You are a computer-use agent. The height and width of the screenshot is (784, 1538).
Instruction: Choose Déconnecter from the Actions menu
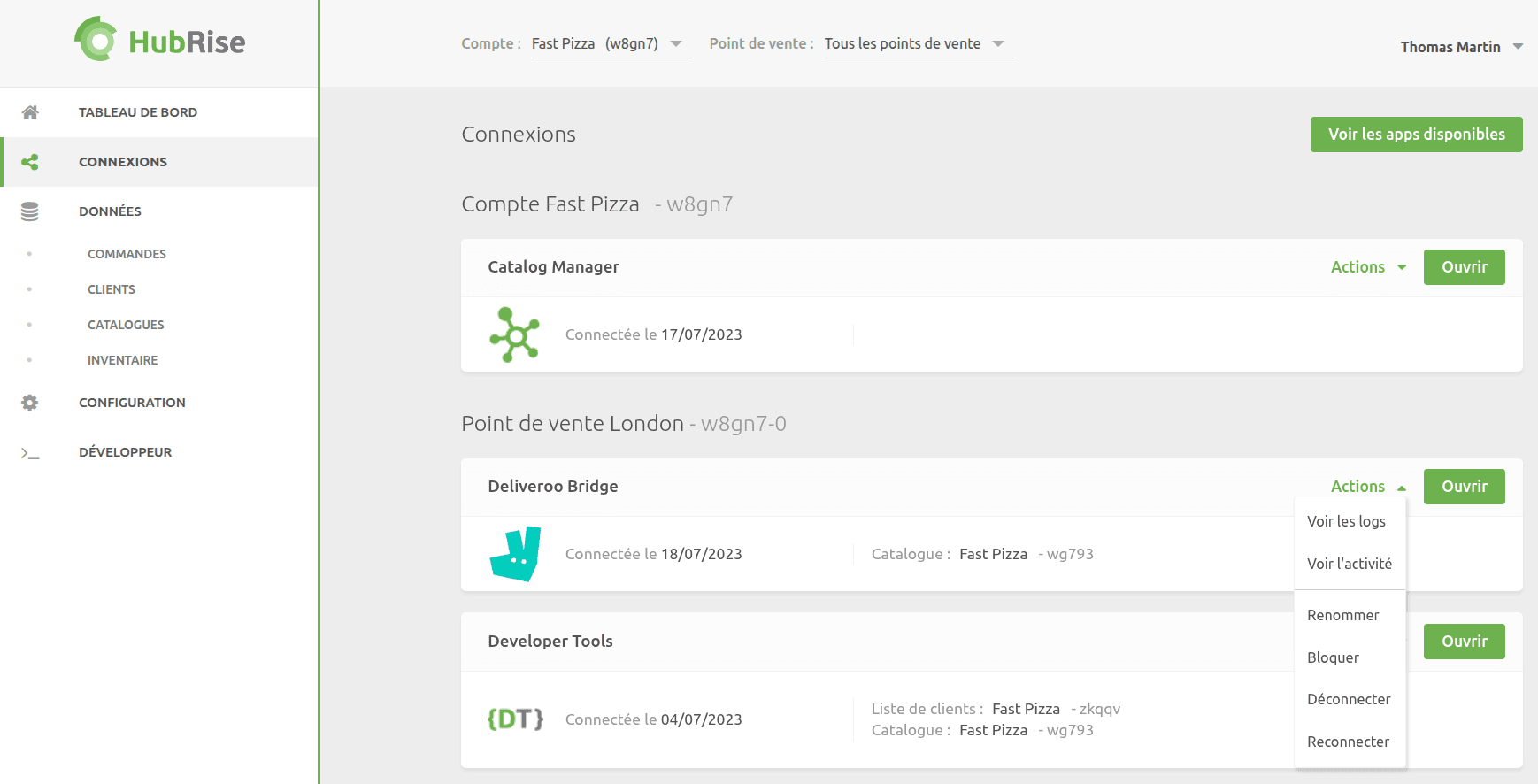coord(1350,699)
